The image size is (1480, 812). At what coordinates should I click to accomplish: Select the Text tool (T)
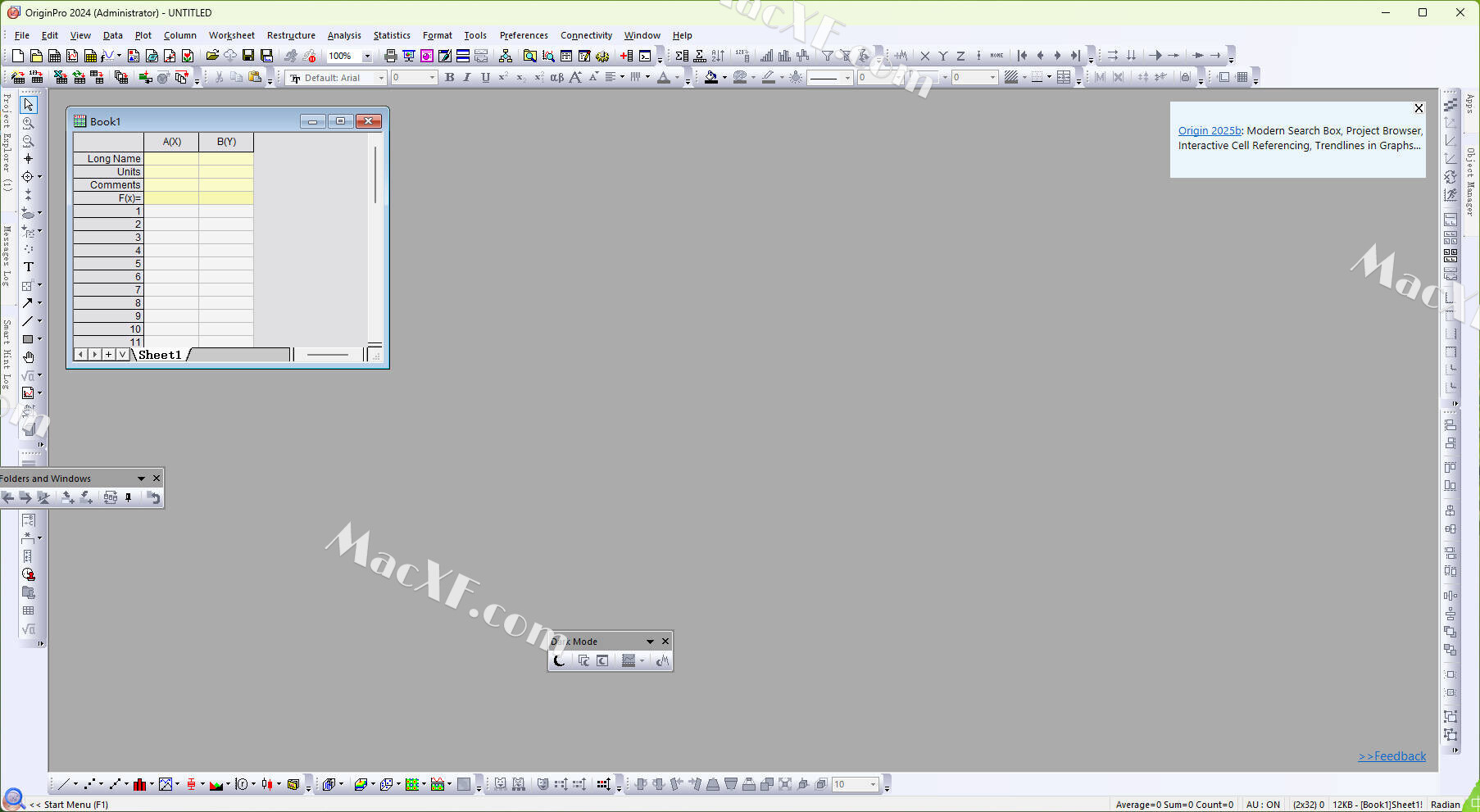(x=28, y=267)
